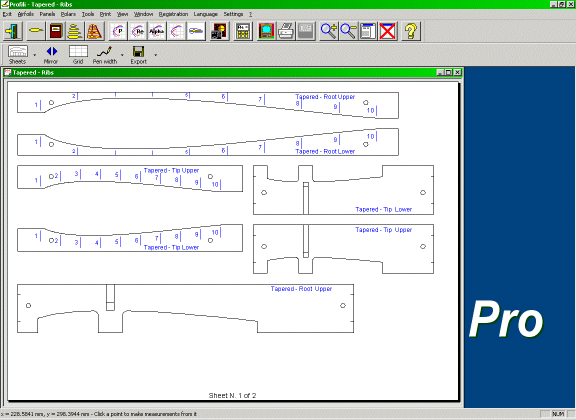
Task: Click the exit door icon in toolbar
Action: coord(13,31)
